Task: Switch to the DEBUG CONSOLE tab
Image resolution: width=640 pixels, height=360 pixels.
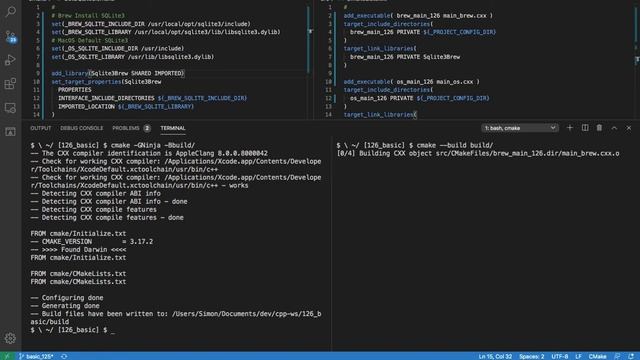Action: 82,128
